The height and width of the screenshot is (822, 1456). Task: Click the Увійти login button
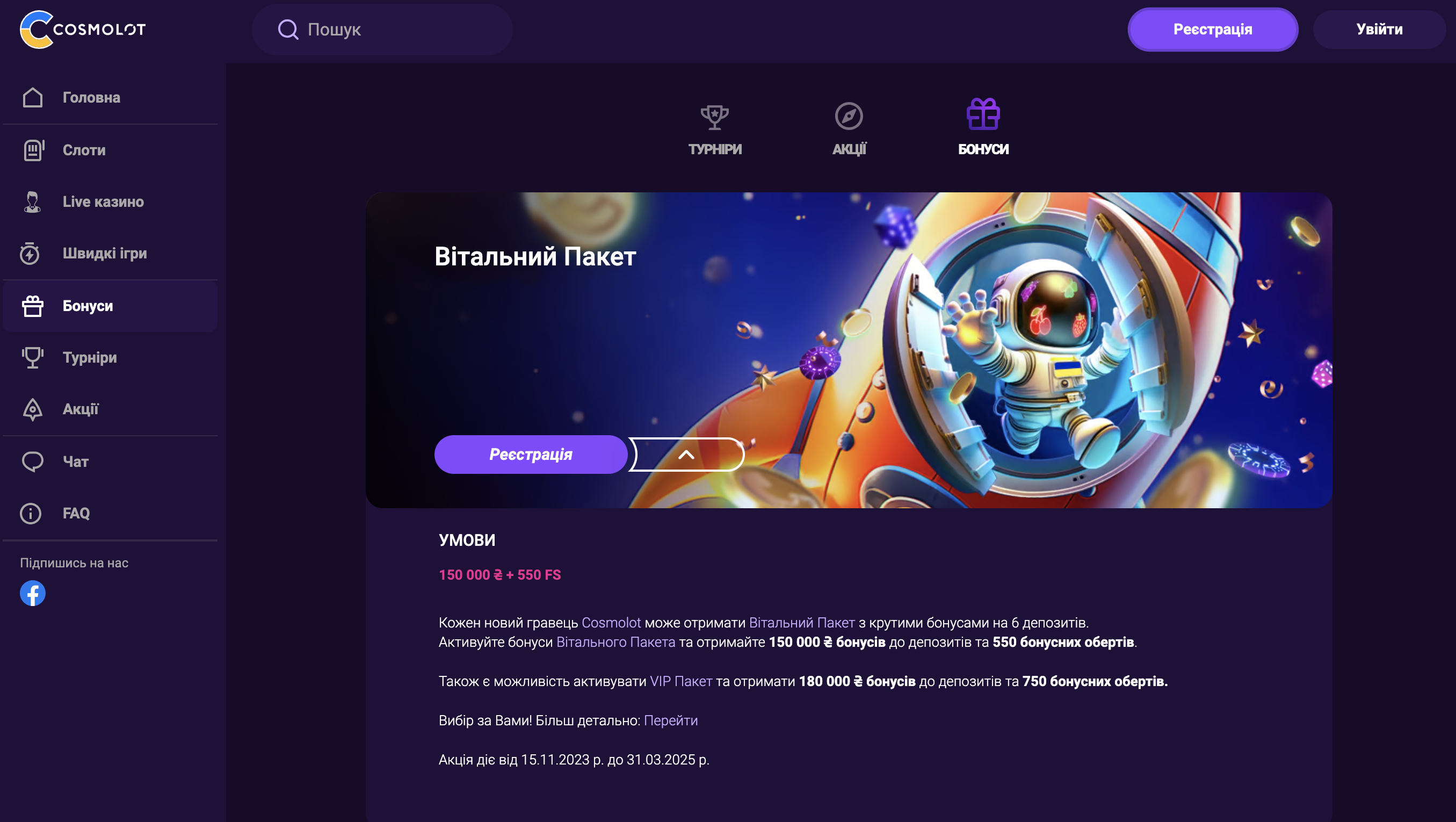pyautogui.click(x=1379, y=30)
